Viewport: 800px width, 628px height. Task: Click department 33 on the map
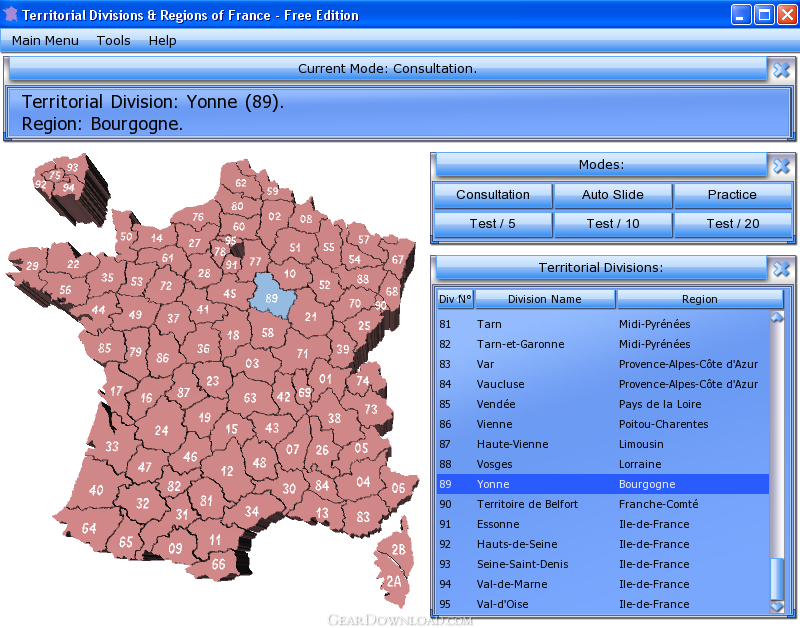[112, 446]
